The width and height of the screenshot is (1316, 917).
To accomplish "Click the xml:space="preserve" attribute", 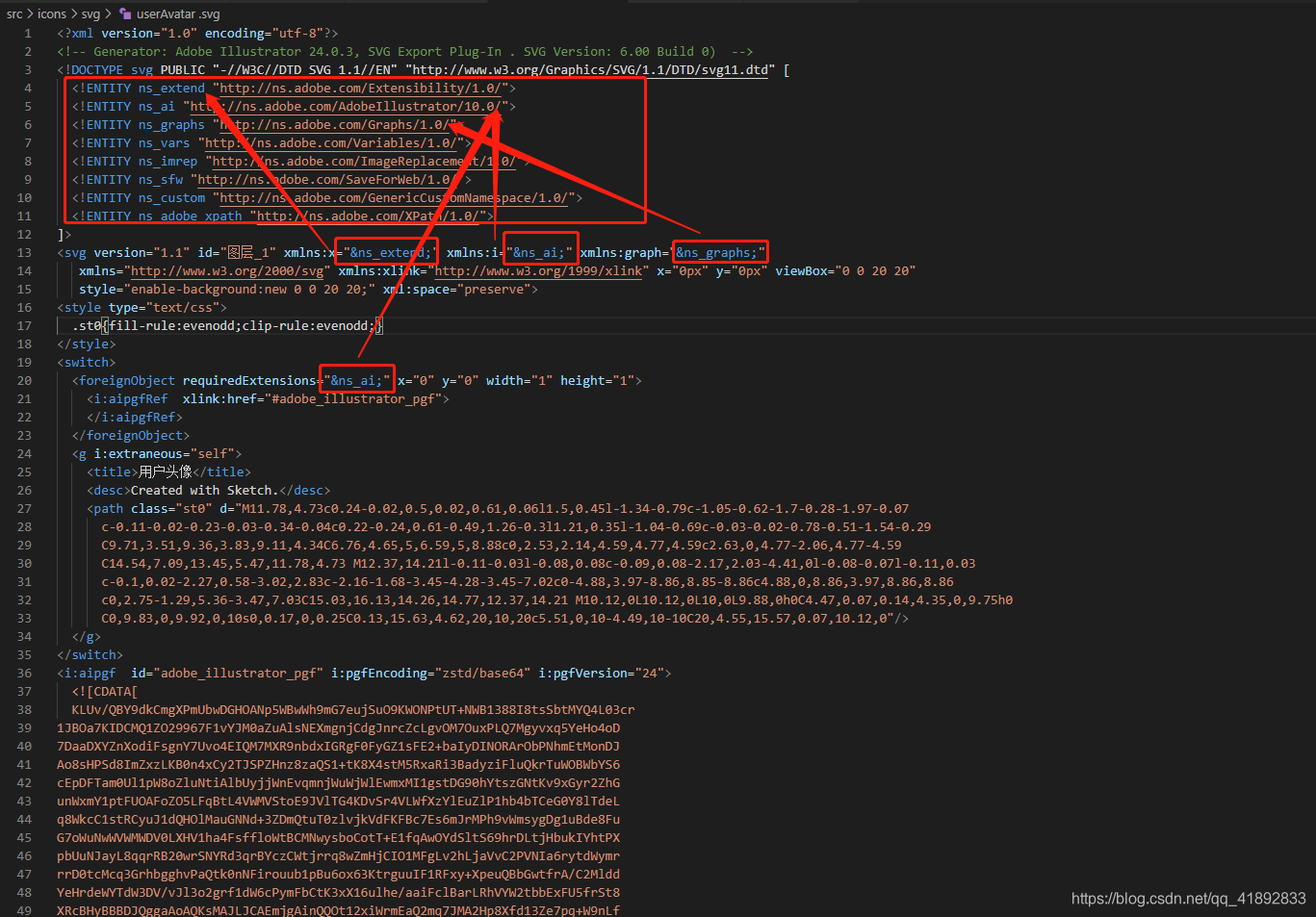I will click(x=456, y=290).
